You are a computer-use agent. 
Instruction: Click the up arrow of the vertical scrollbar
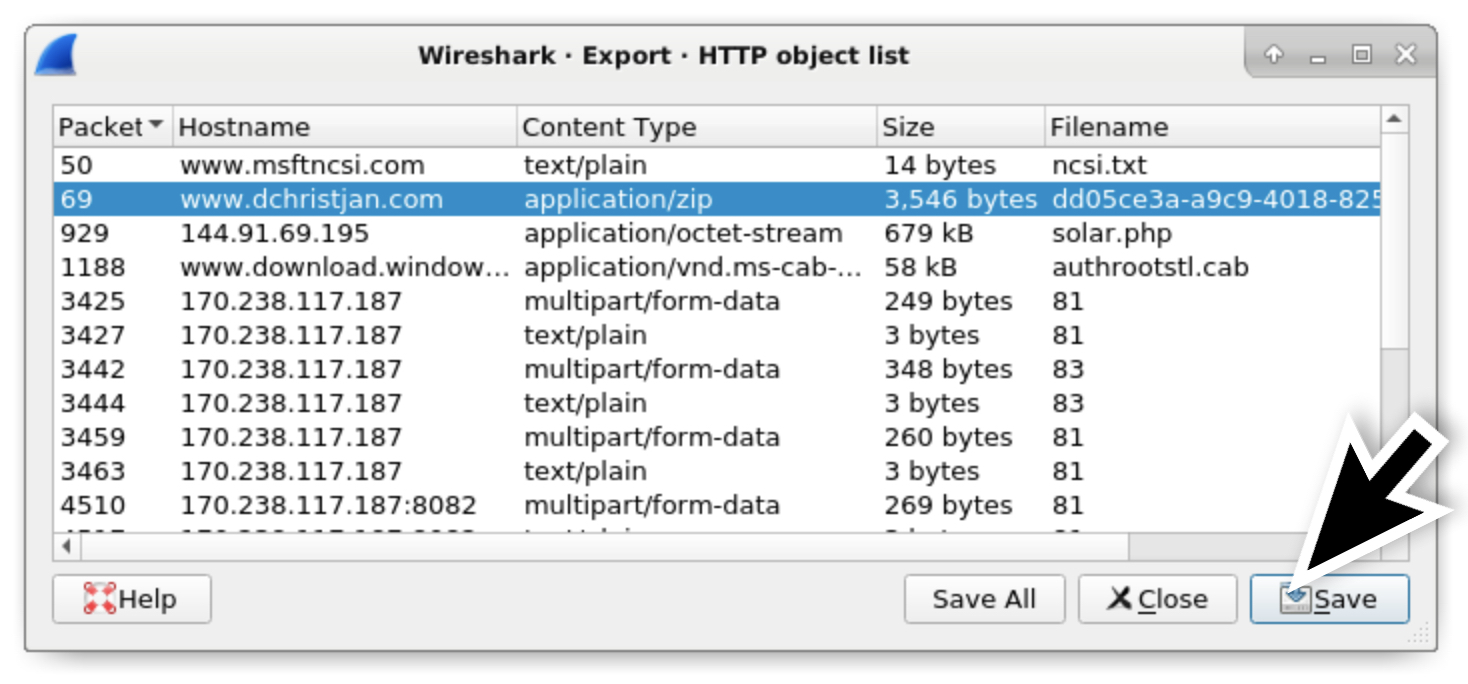tap(1394, 116)
